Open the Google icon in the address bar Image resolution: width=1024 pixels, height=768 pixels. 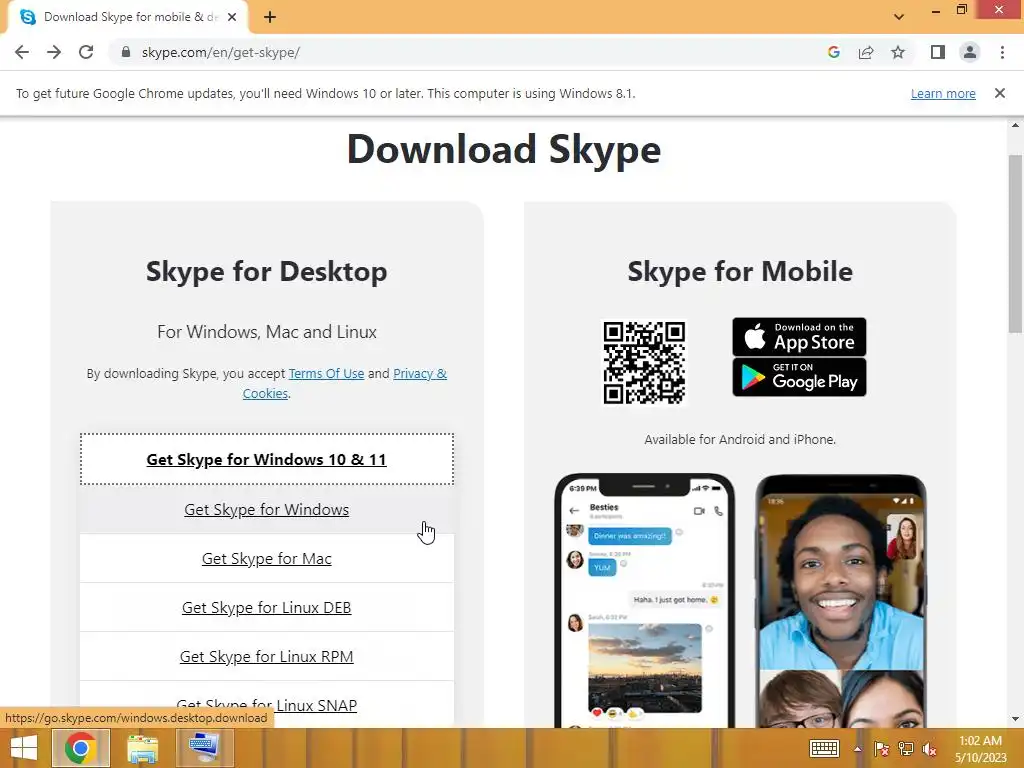(833, 52)
